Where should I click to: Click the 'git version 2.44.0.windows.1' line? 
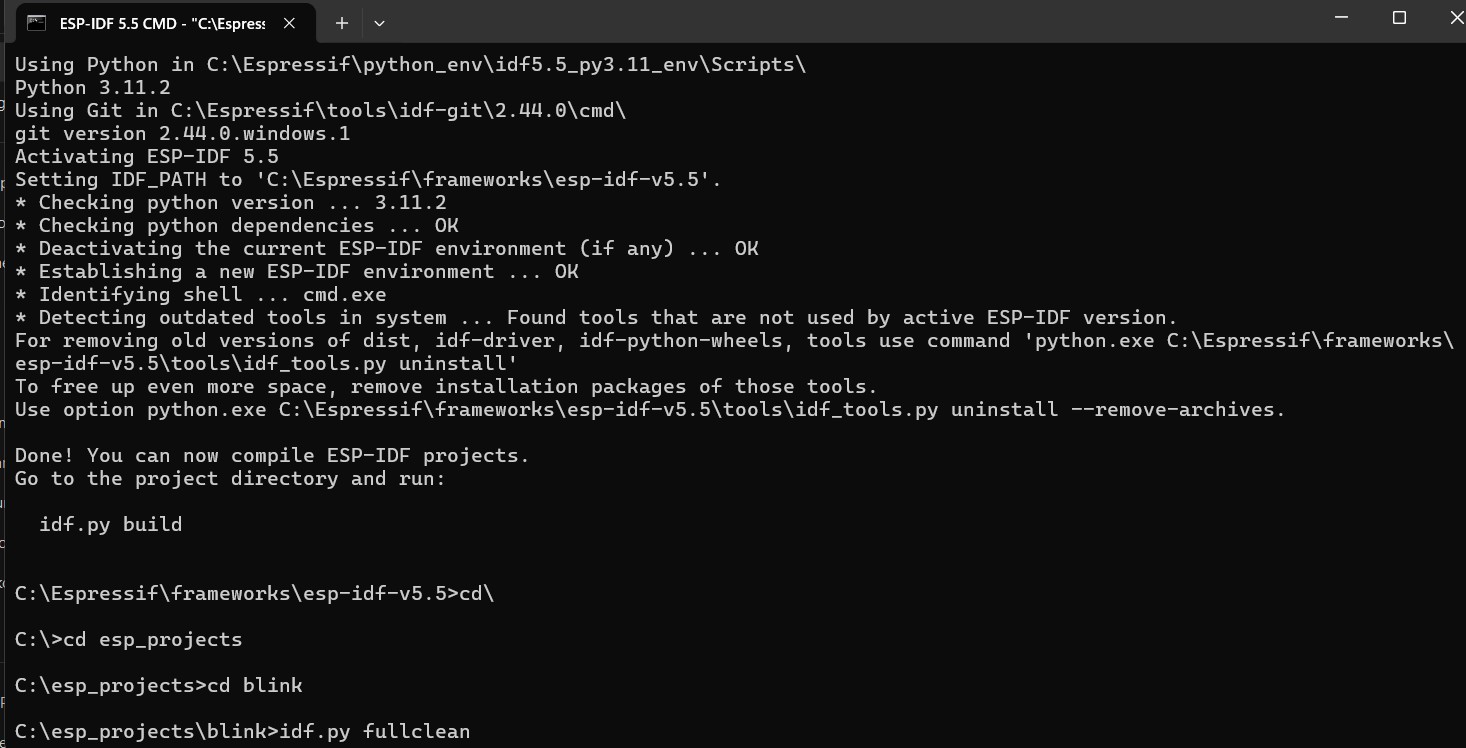[x=182, y=134]
